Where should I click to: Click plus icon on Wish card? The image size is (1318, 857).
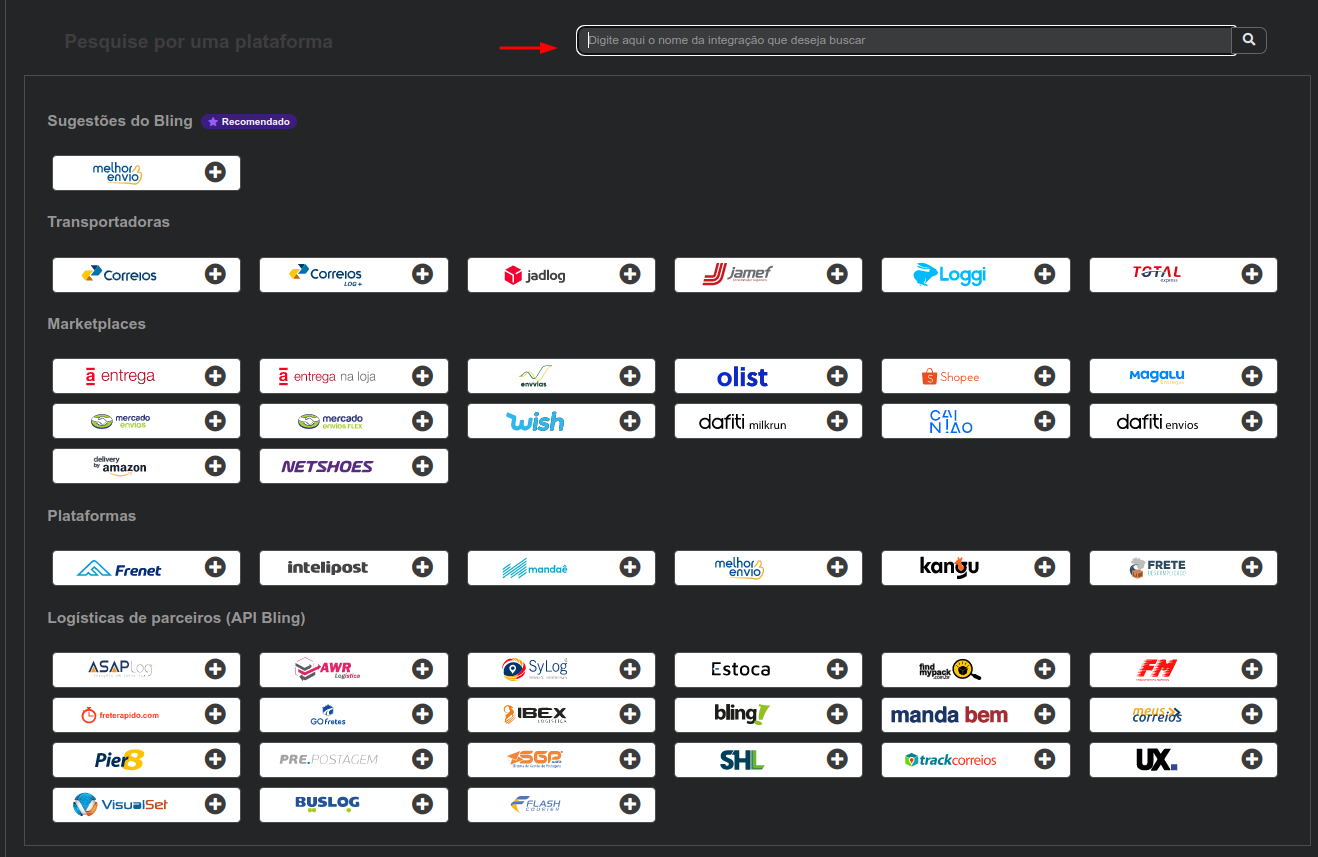[x=630, y=421]
